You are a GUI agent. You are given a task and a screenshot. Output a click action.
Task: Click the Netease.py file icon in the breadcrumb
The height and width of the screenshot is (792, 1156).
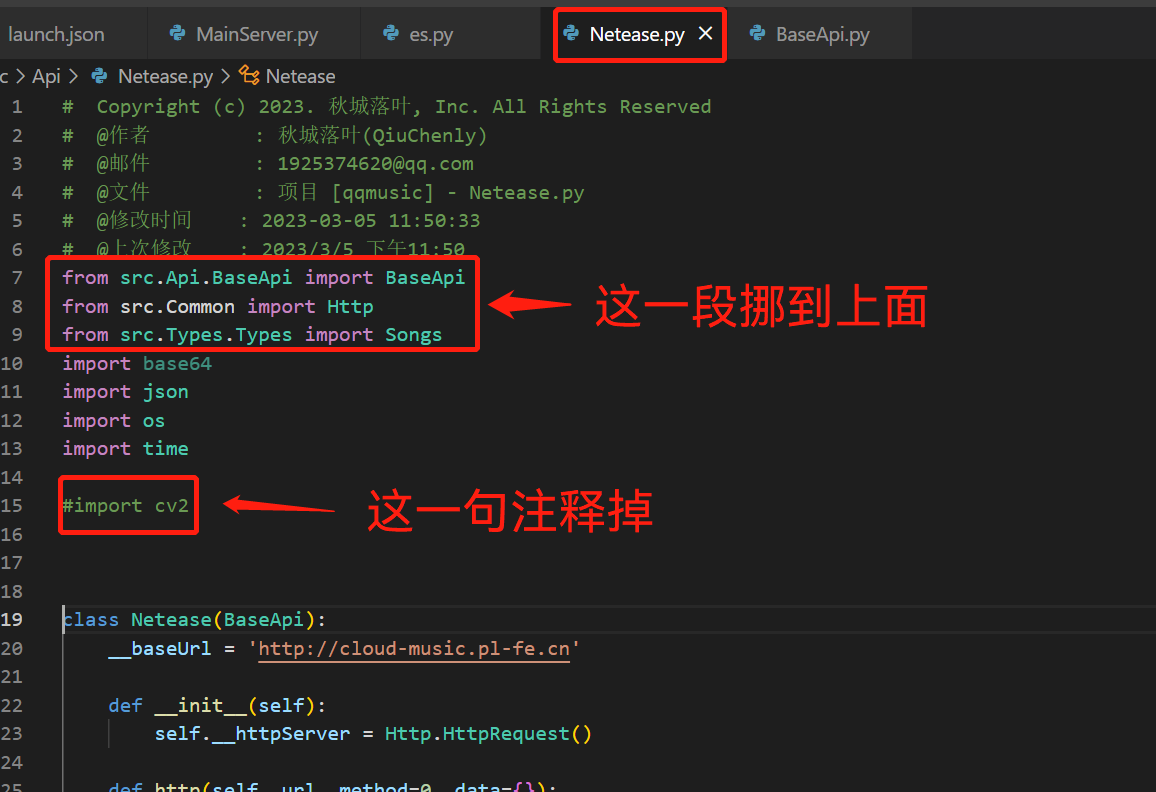(97, 76)
